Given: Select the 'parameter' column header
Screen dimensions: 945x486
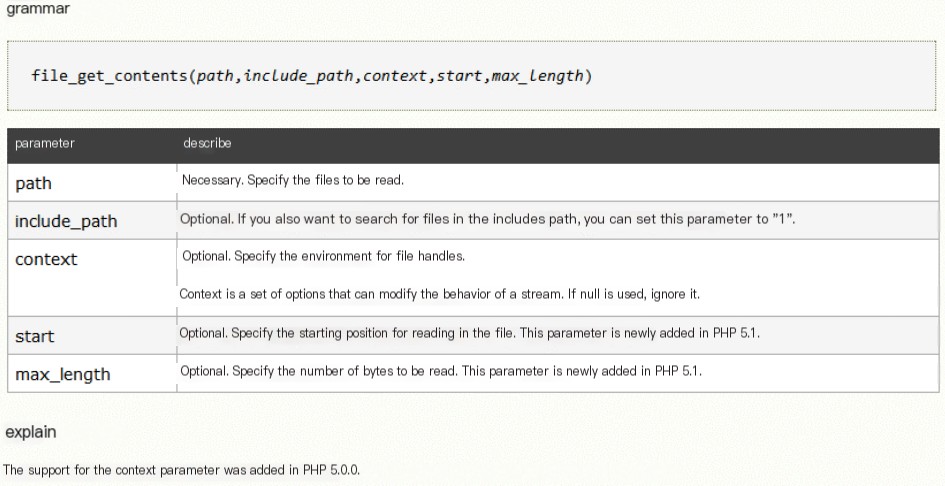Looking at the screenshot, I should [x=45, y=144].
